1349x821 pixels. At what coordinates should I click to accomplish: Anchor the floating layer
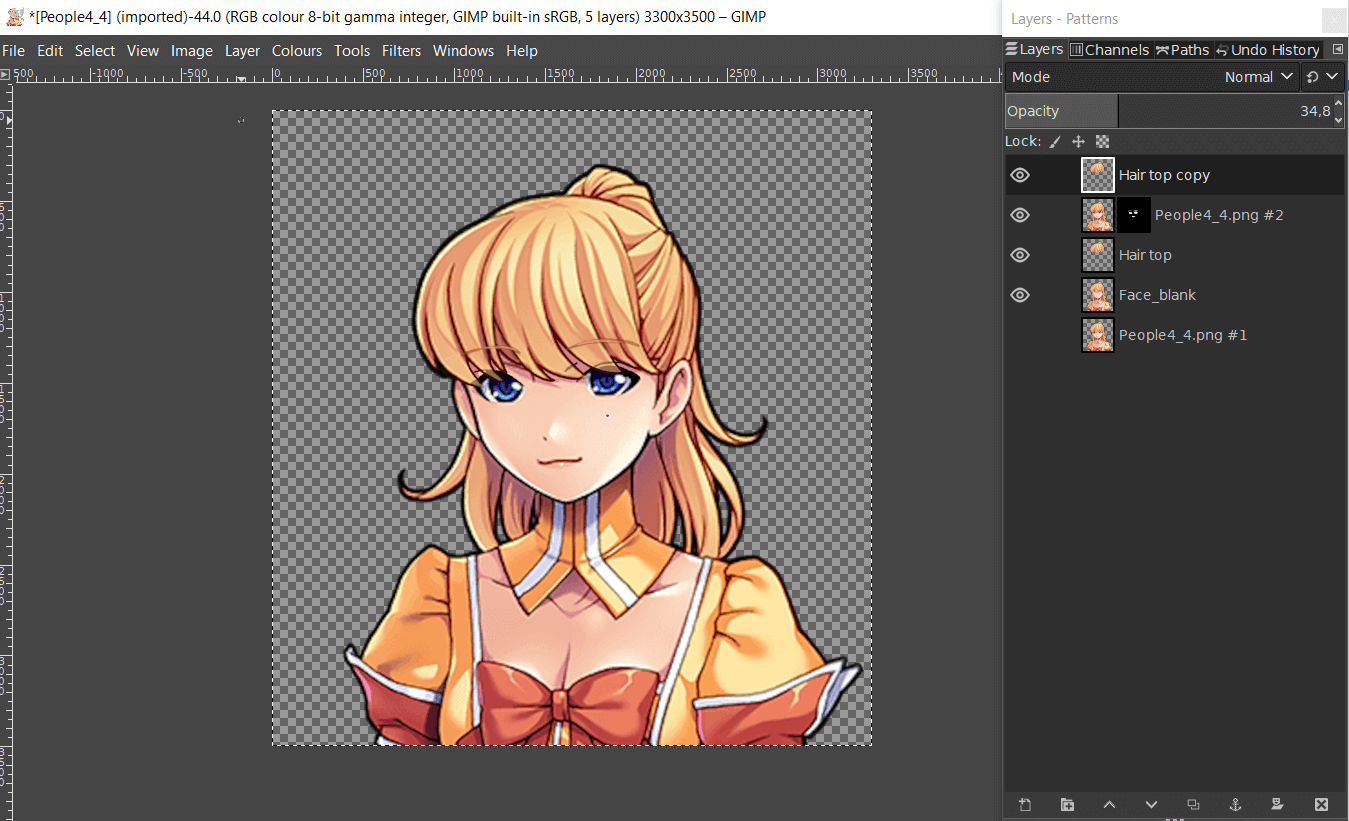[1235, 804]
